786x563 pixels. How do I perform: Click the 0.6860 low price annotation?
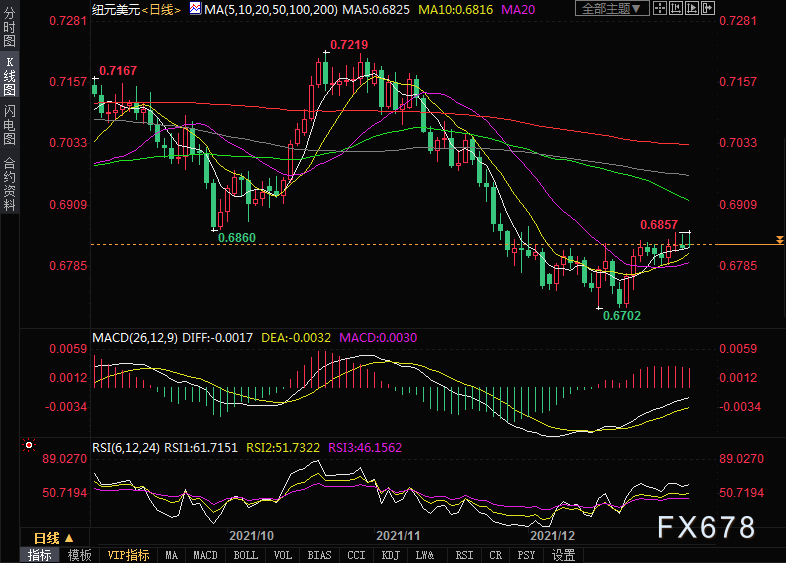[x=237, y=238]
